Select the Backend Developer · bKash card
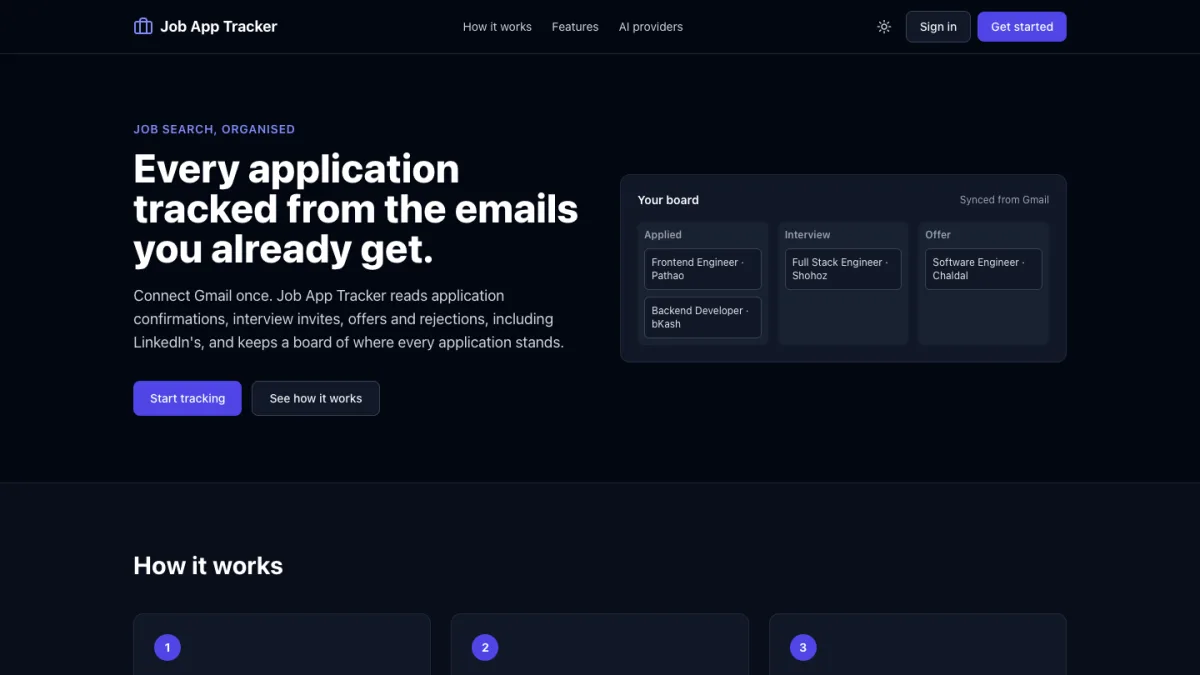 pos(703,317)
